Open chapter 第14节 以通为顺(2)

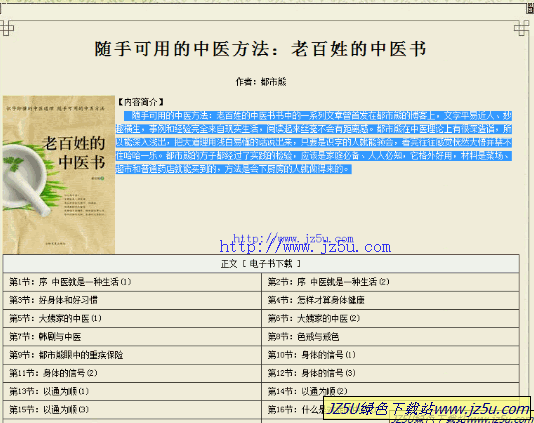308,391
